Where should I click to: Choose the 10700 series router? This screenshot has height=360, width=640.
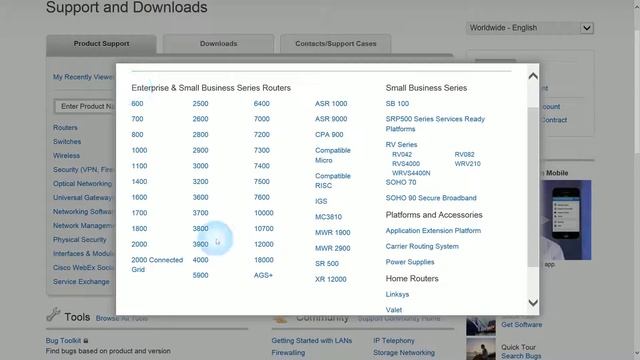[264, 229]
